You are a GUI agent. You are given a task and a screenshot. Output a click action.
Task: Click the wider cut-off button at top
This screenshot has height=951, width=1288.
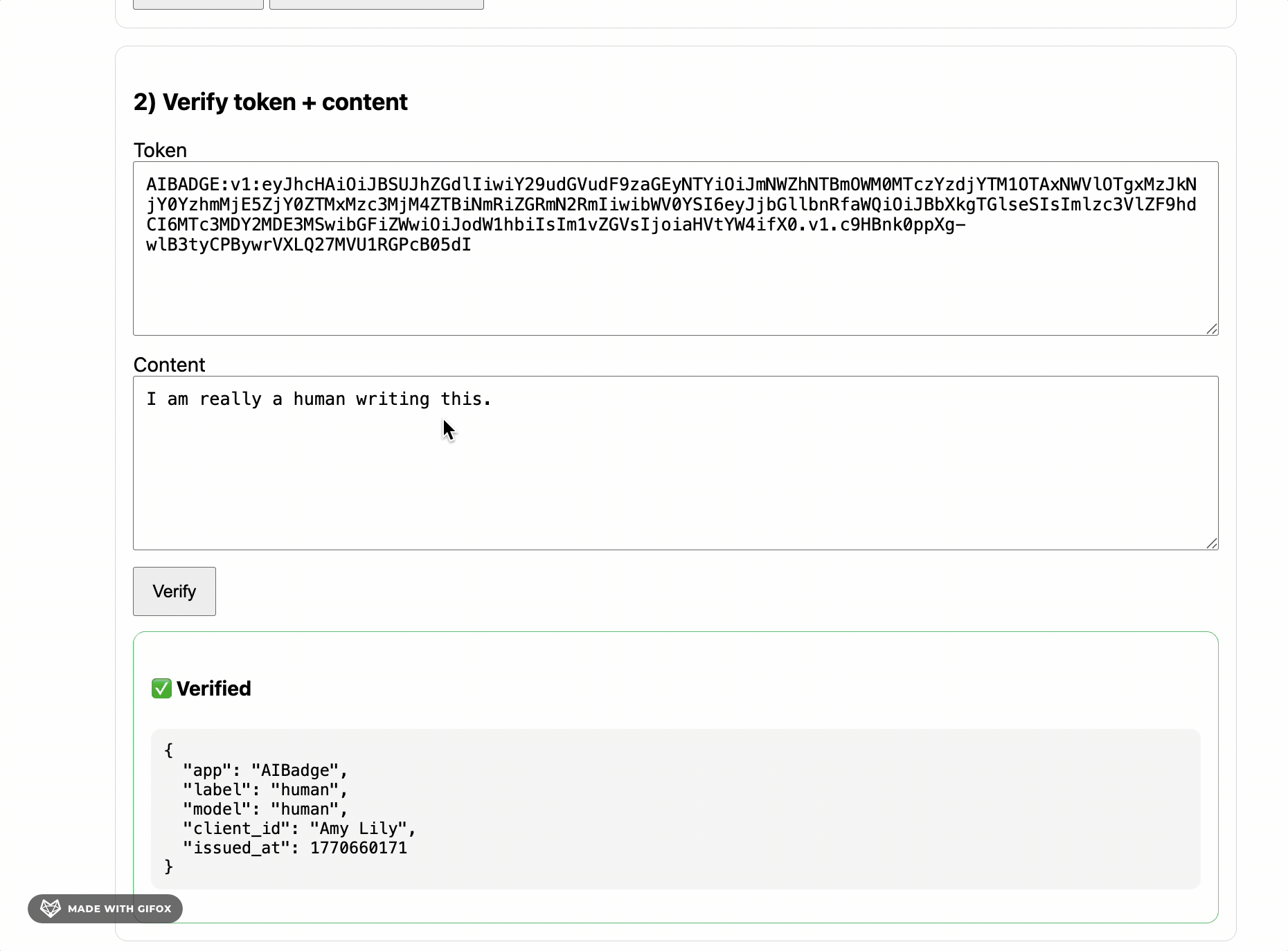[377, 4]
